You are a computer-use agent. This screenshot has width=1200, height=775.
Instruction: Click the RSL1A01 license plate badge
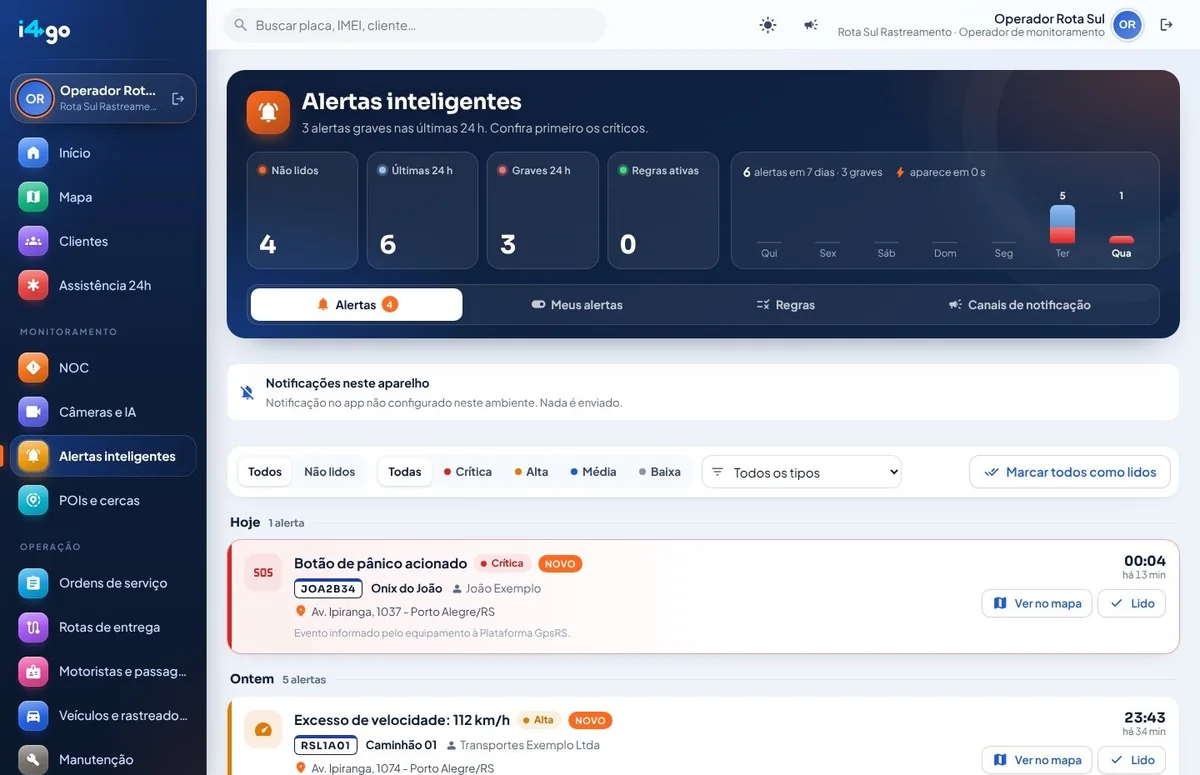[x=326, y=745]
